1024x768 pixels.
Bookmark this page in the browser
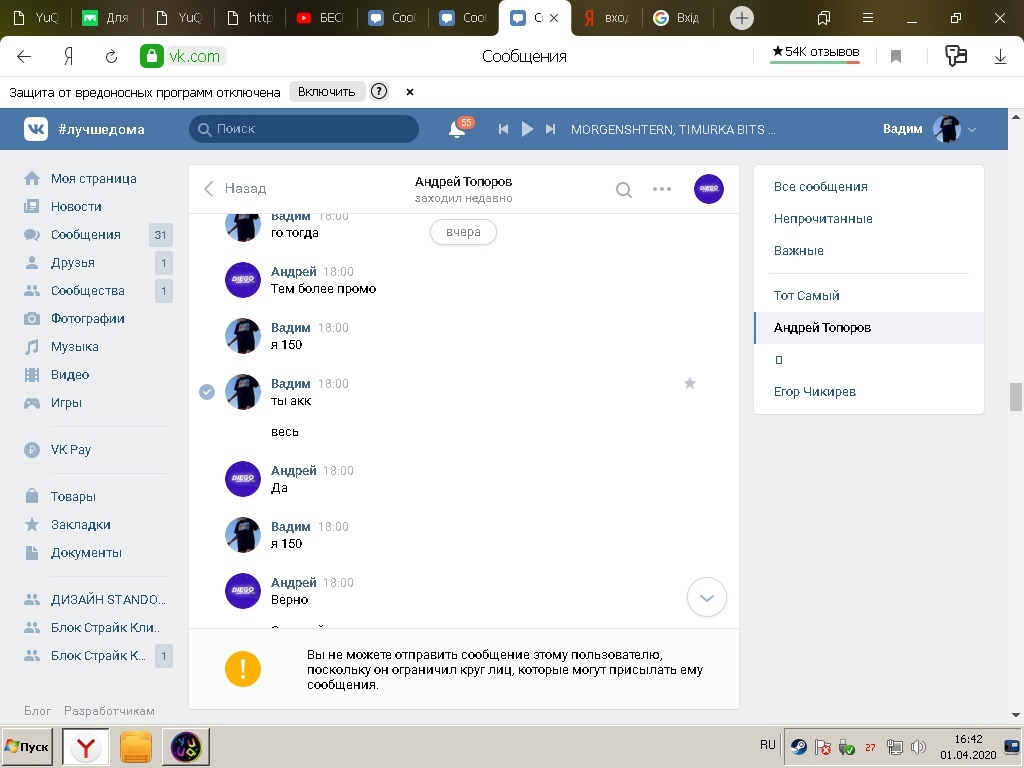point(896,57)
